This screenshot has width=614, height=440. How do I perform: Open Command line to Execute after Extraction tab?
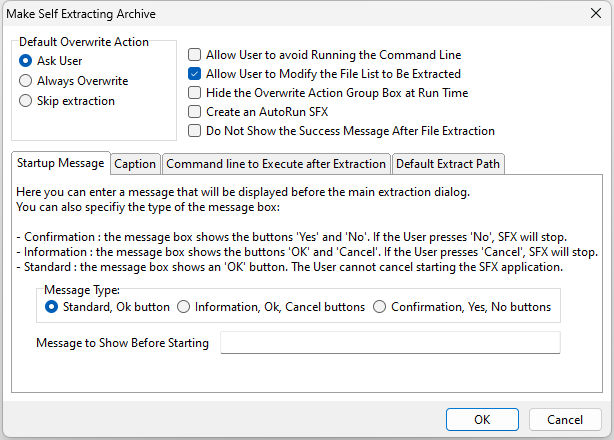point(276,164)
